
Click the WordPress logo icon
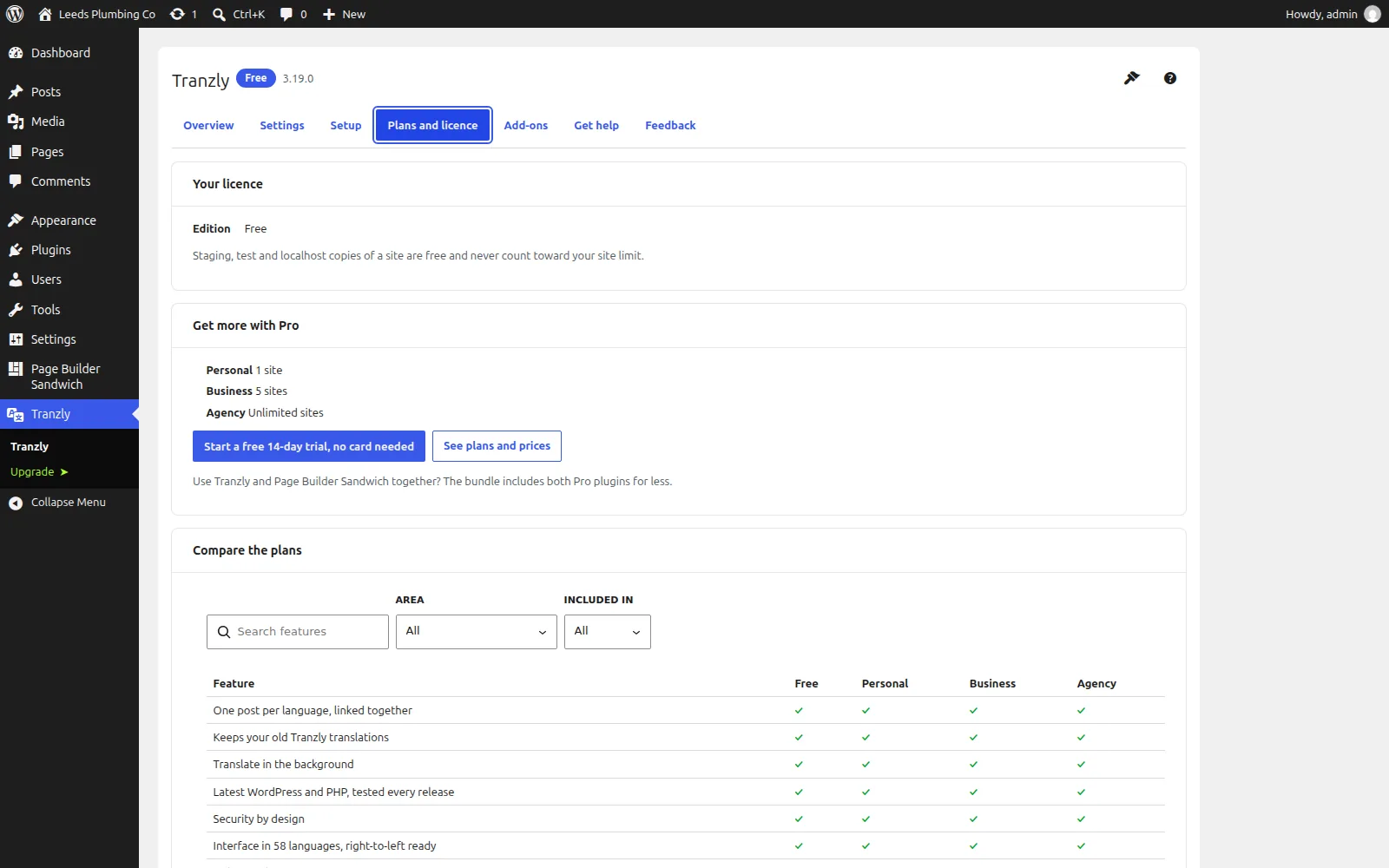15,14
